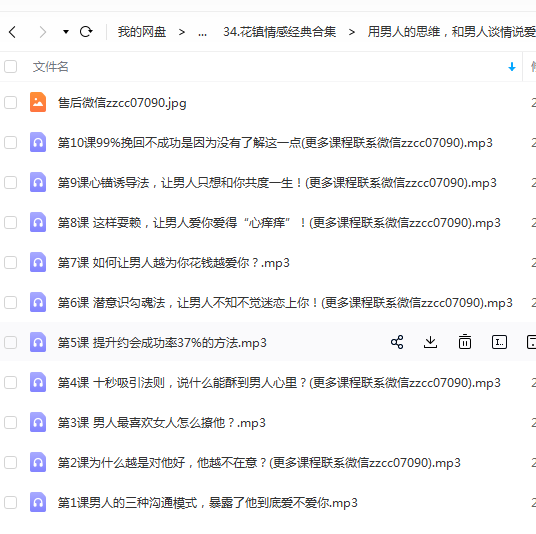Screen dimensions: 536x534
Task: Check the box for 第10课 mp3 file
Action: (x=11, y=143)
